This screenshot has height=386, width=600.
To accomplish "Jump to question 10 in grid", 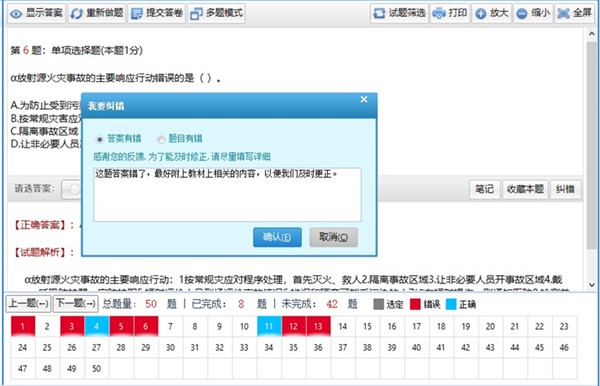I will coord(244,326).
